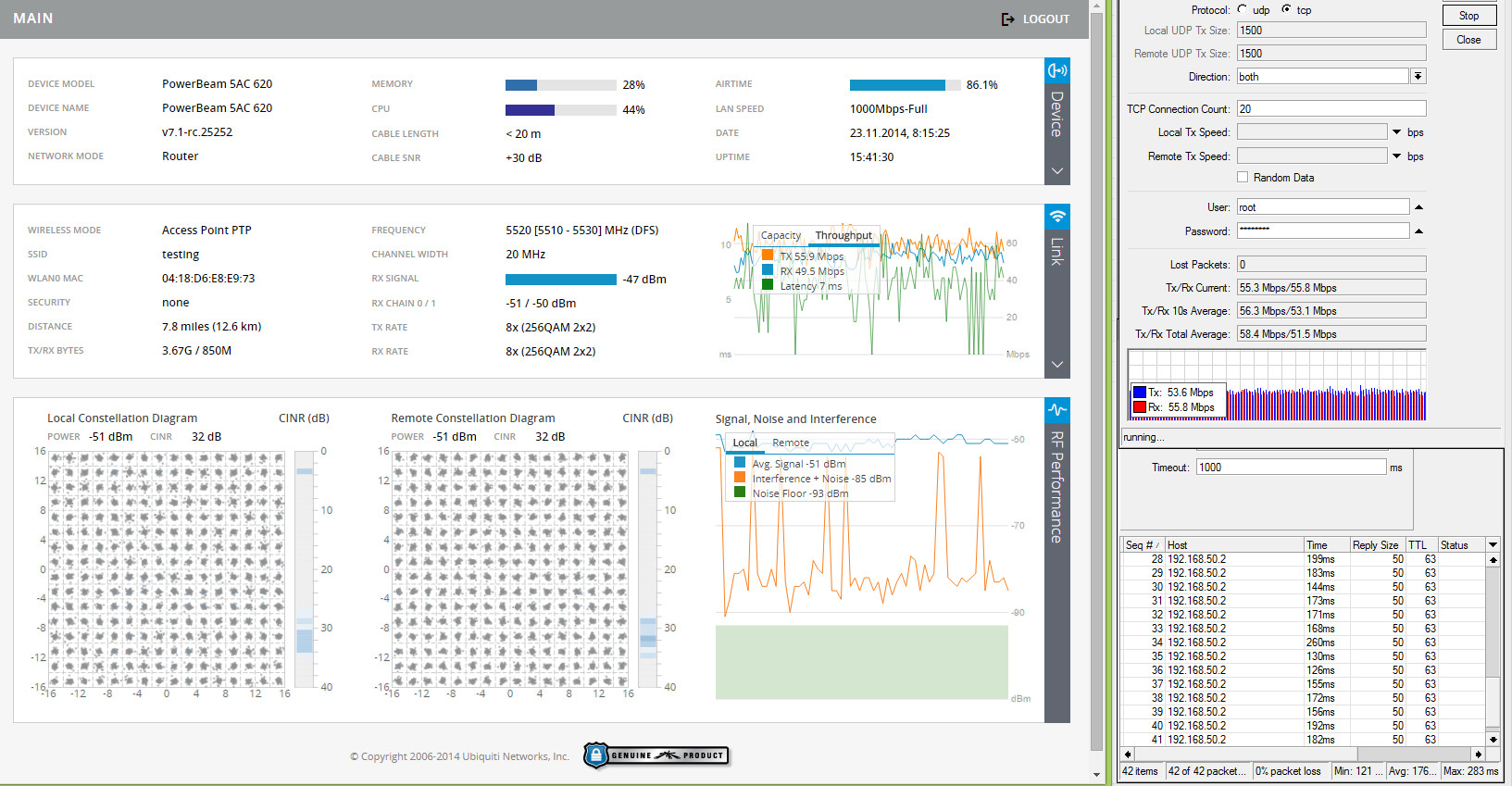Collapse the Device panel using its chevron

pos(1057,171)
